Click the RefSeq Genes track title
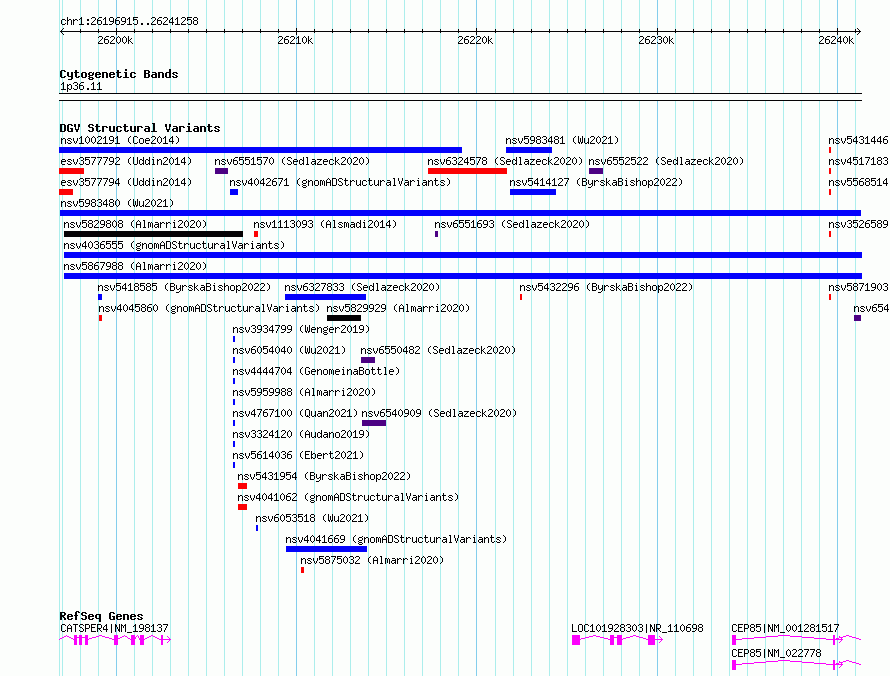 (x=101, y=616)
